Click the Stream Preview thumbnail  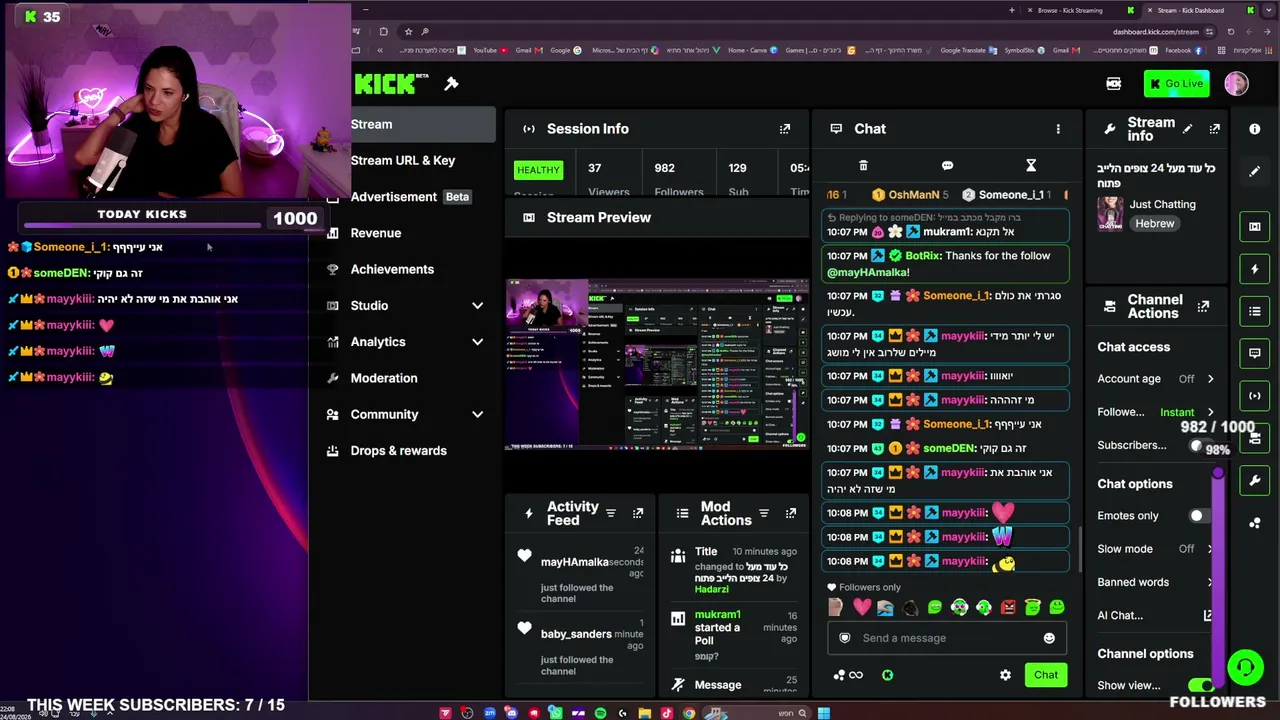(x=657, y=364)
